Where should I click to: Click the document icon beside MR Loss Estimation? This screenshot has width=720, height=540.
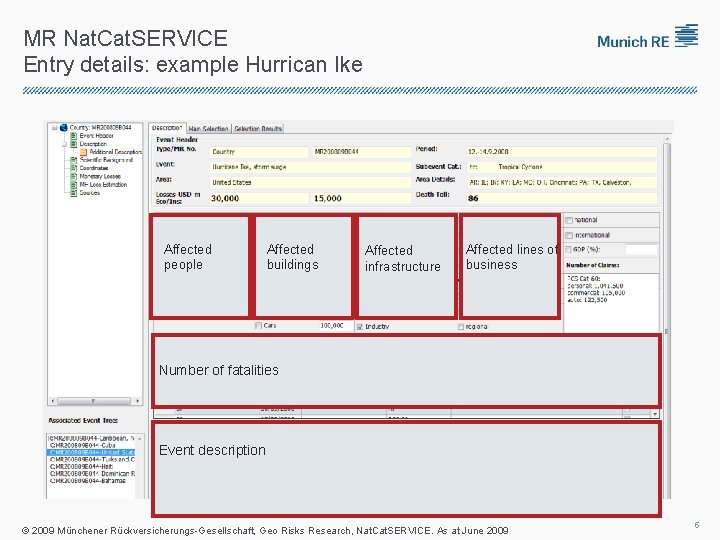pos(73,185)
